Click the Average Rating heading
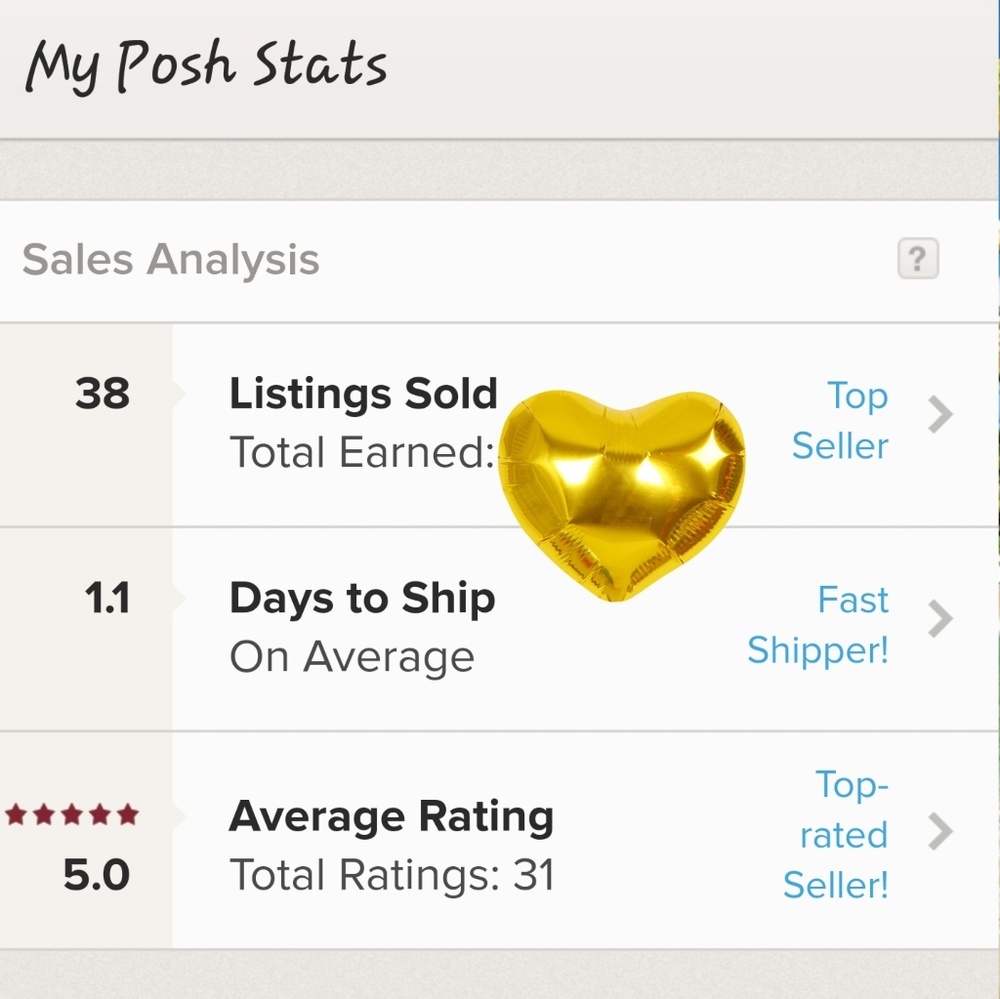 (392, 816)
